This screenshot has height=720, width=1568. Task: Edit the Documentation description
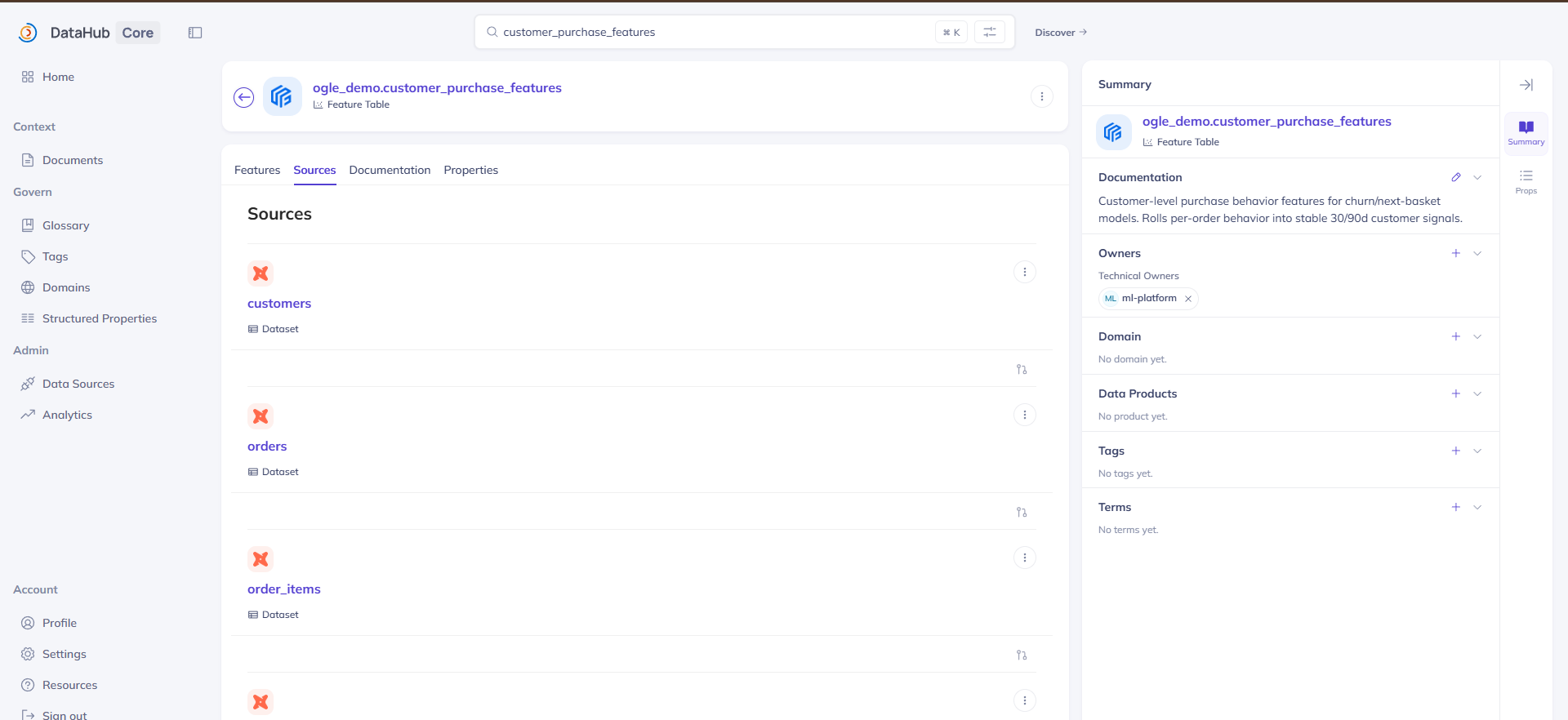[x=1455, y=177]
